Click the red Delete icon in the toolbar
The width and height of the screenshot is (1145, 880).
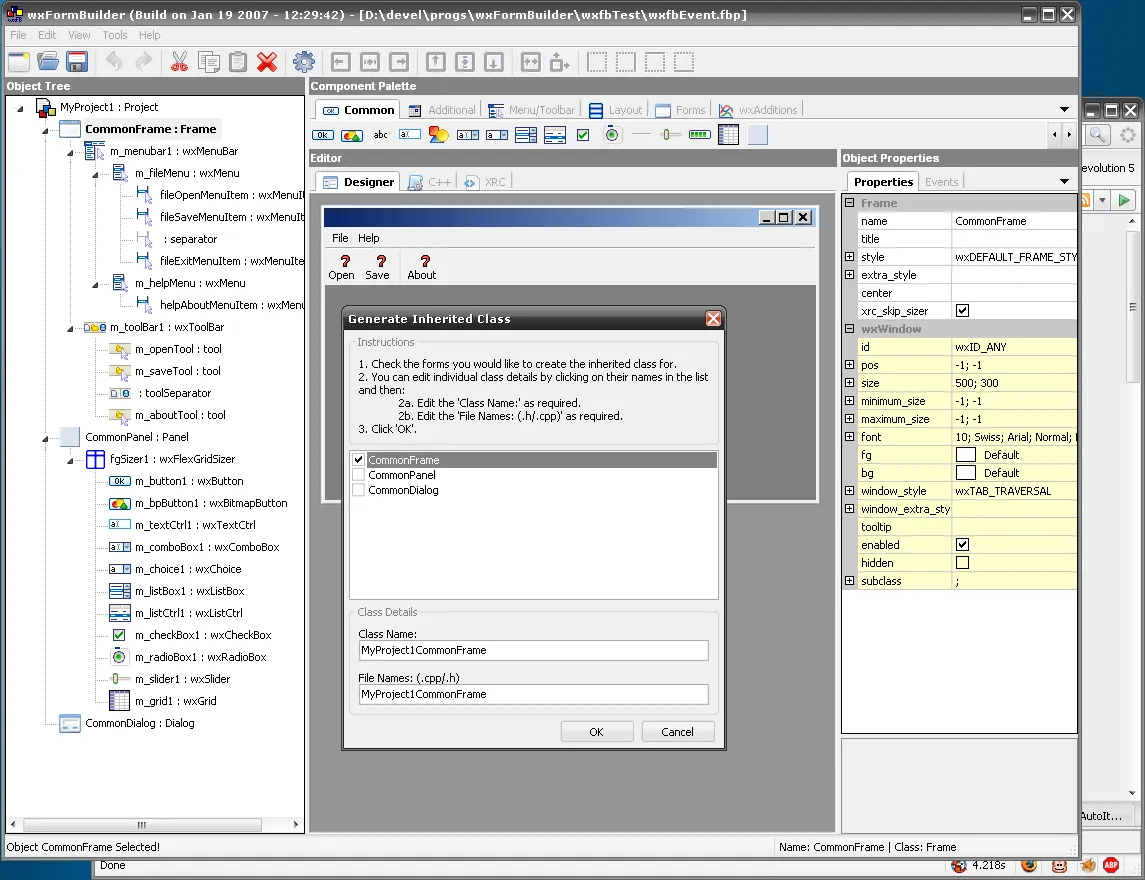267,61
